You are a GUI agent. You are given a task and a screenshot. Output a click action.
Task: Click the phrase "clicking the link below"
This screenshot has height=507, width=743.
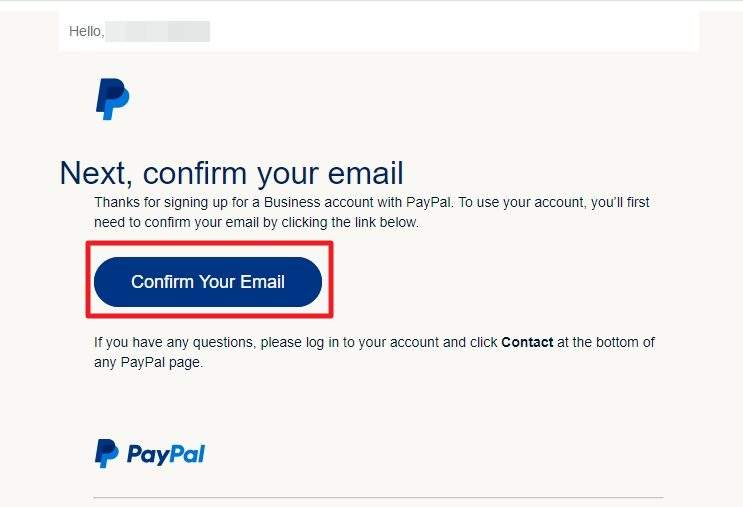[350, 222]
